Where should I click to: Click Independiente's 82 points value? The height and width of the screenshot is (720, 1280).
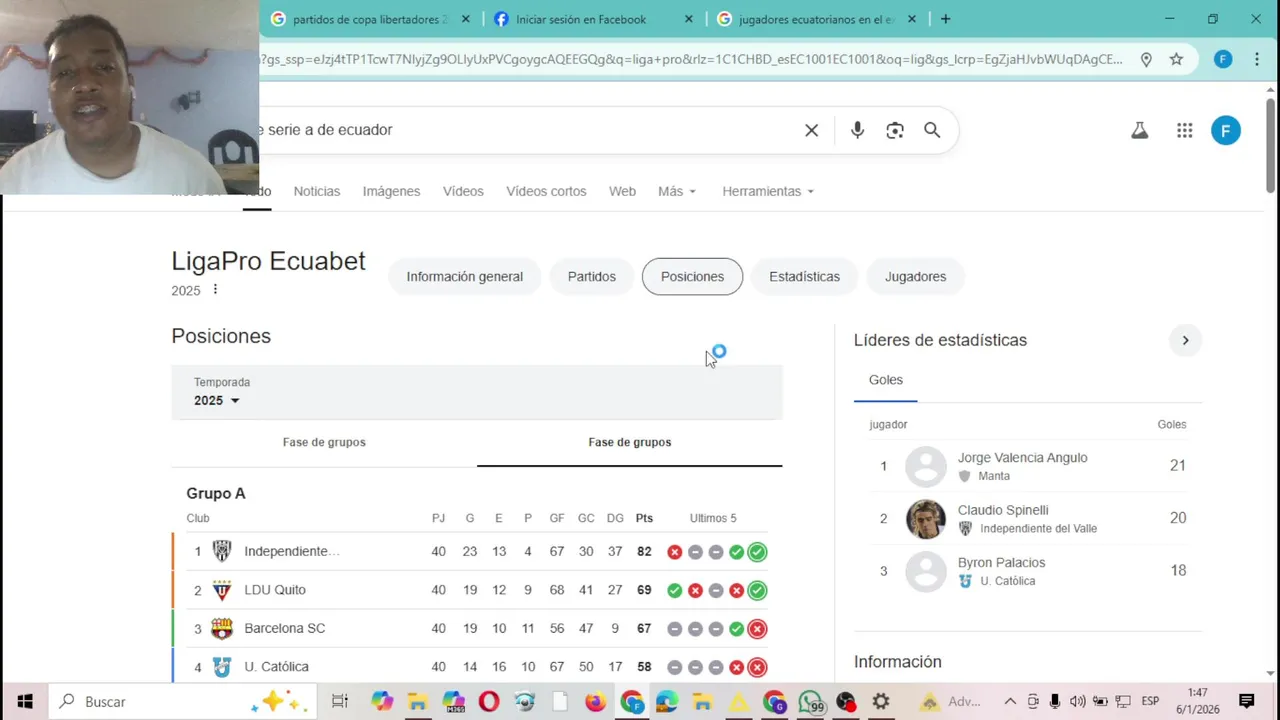tap(644, 551)
